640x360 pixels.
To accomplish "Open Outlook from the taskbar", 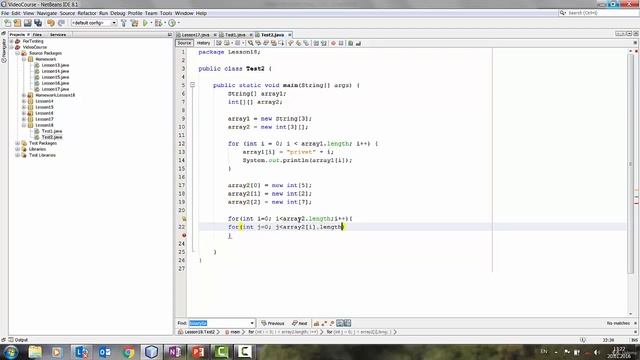I will pos(104,352).
